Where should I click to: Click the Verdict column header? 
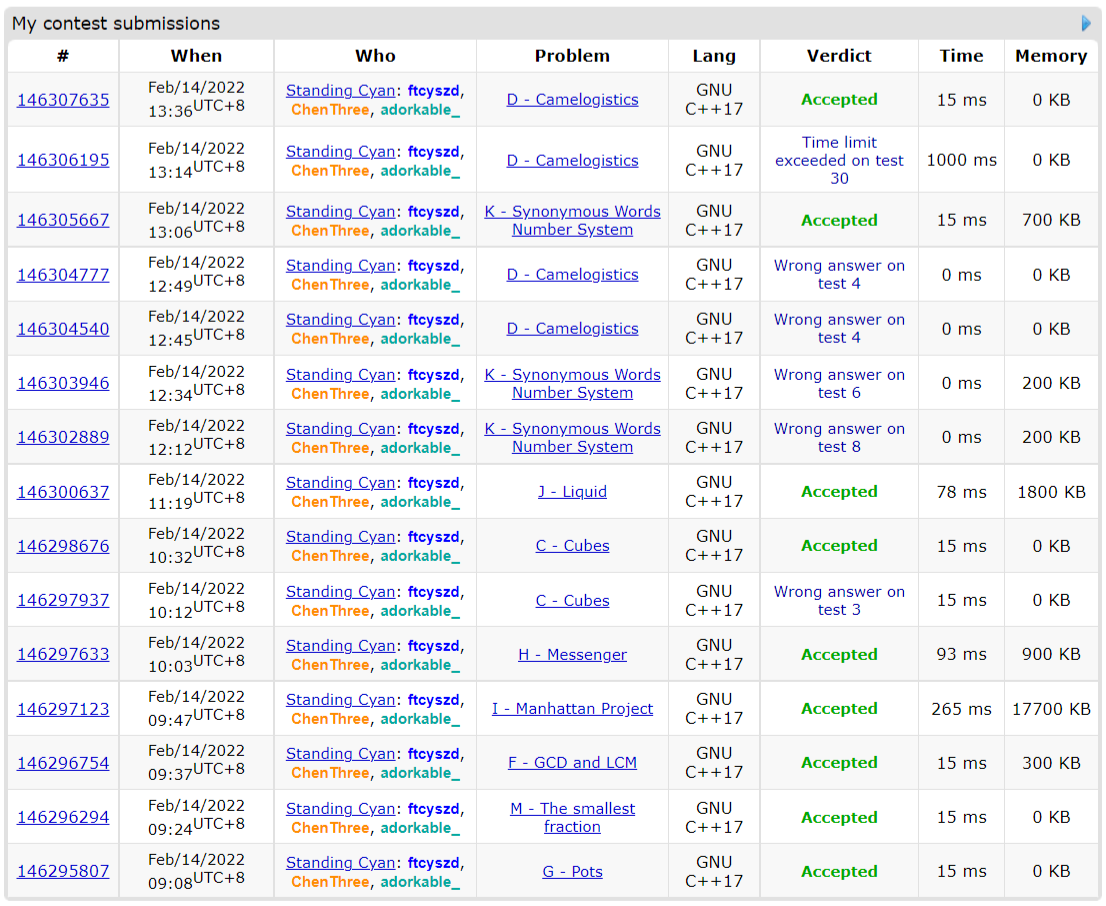(x=839, y=56)
